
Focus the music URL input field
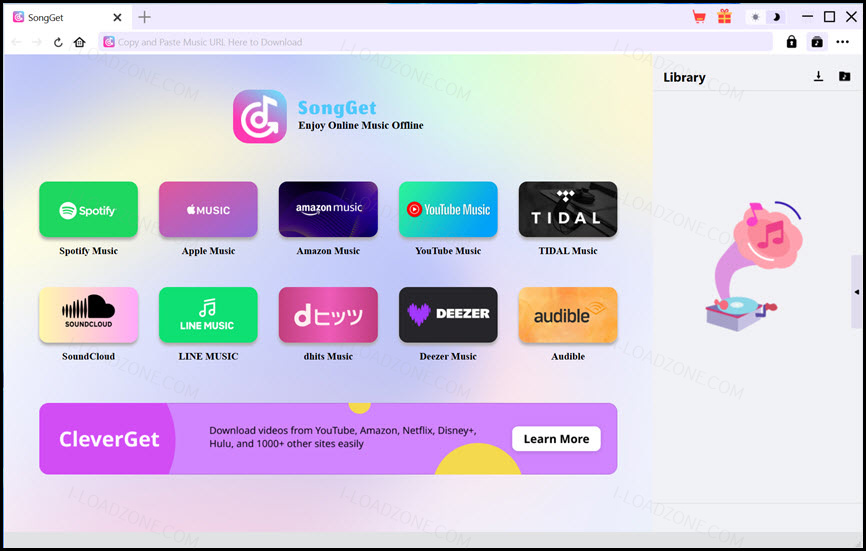(436, 42)
